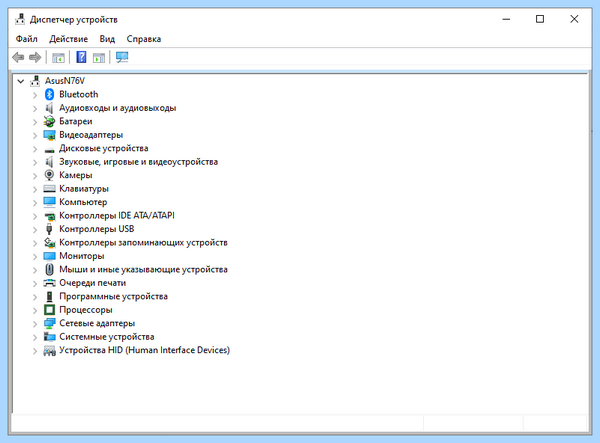
Task: Click the computer icon beside AsusN76V
Action: [35, 81]
